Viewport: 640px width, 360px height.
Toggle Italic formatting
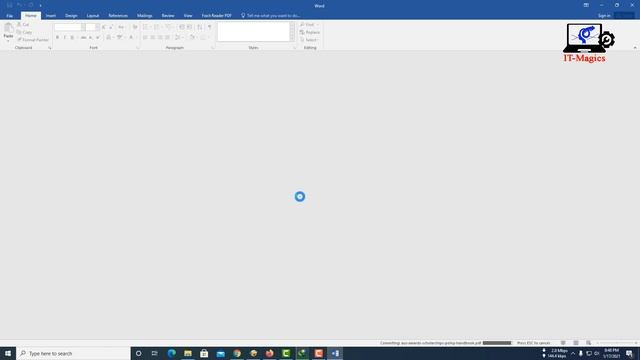64,38
